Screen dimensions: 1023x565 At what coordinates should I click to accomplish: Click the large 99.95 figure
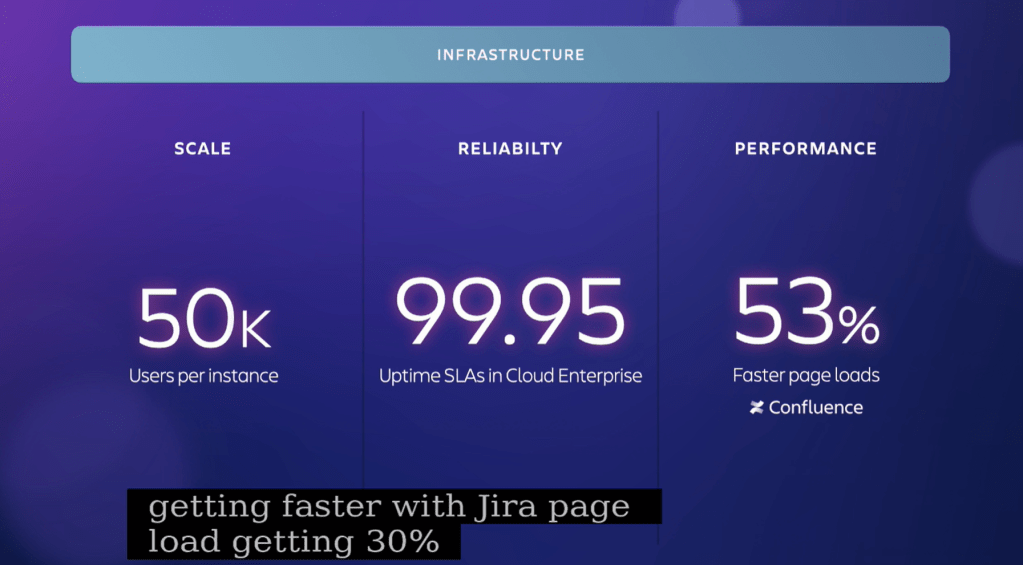(510, 314)
